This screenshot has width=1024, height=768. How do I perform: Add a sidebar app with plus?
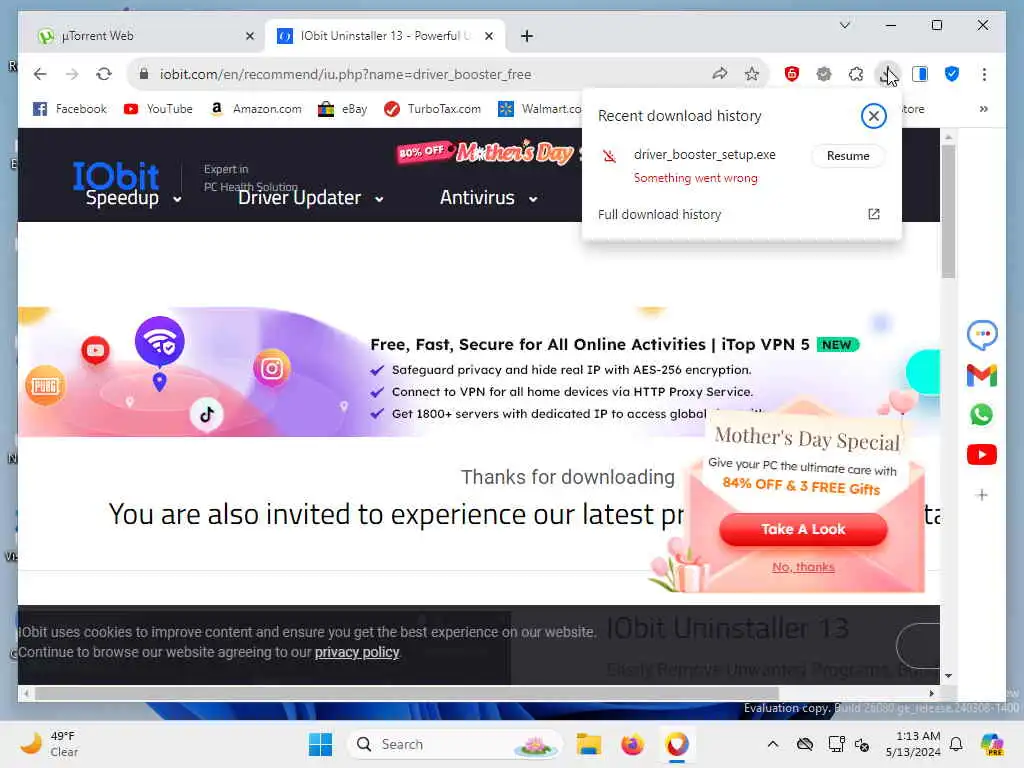[982, 495]
